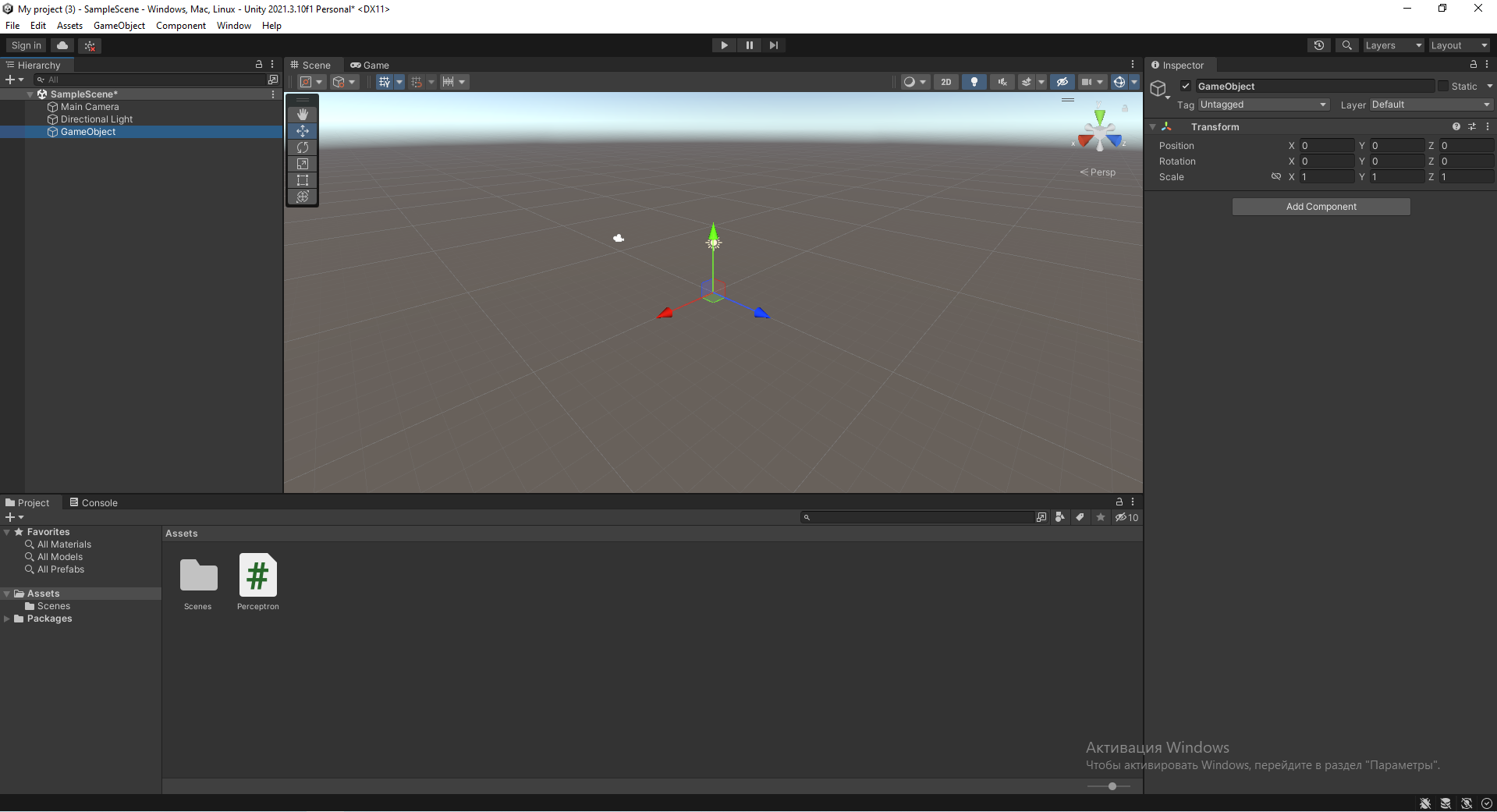
Task: Toggle 2D view mode
Action: click(x=946, y=82)
